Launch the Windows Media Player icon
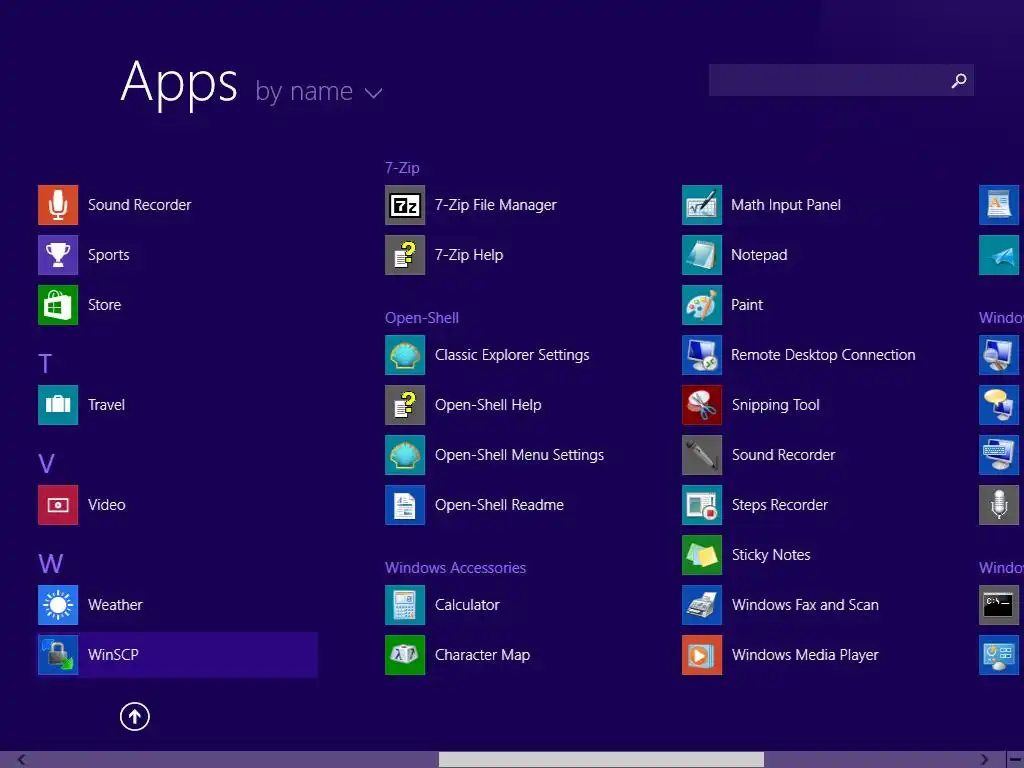1024x768 pixels. pyautogui.click(x=702, y=654)
